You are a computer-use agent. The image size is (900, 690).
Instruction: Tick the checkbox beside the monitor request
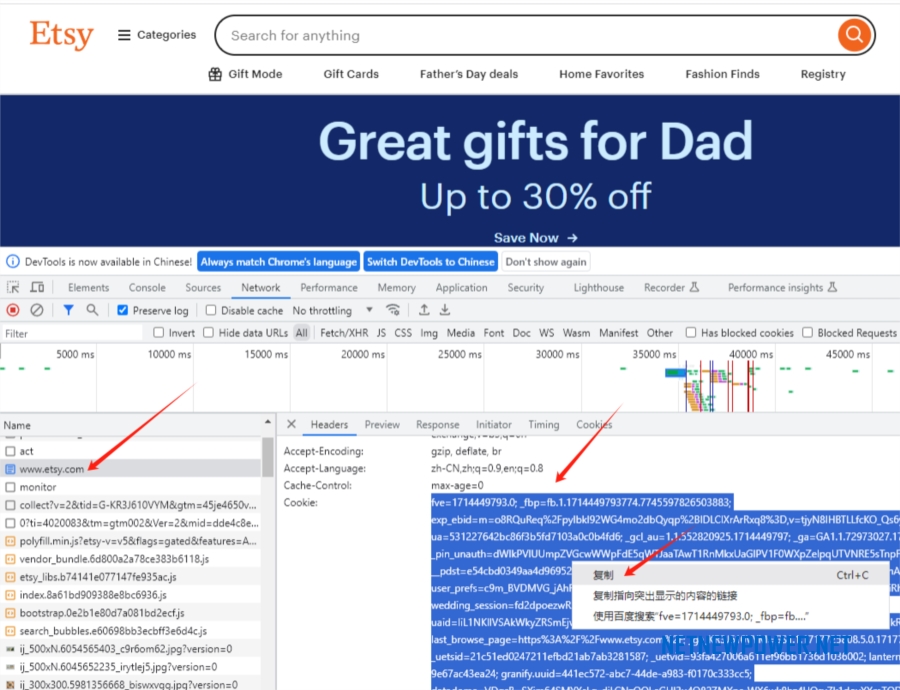tap(10, 487)
